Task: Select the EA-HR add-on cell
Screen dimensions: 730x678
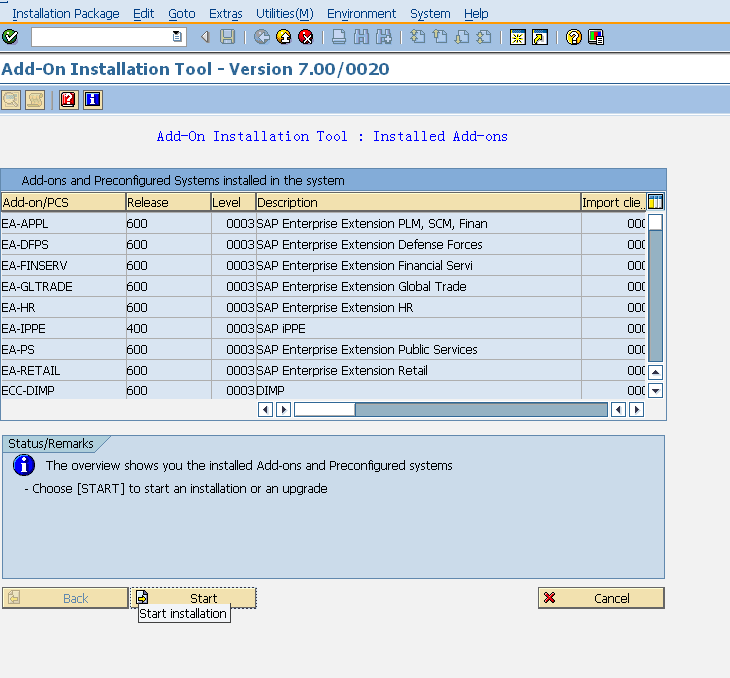Action: [x=63, y=307]
